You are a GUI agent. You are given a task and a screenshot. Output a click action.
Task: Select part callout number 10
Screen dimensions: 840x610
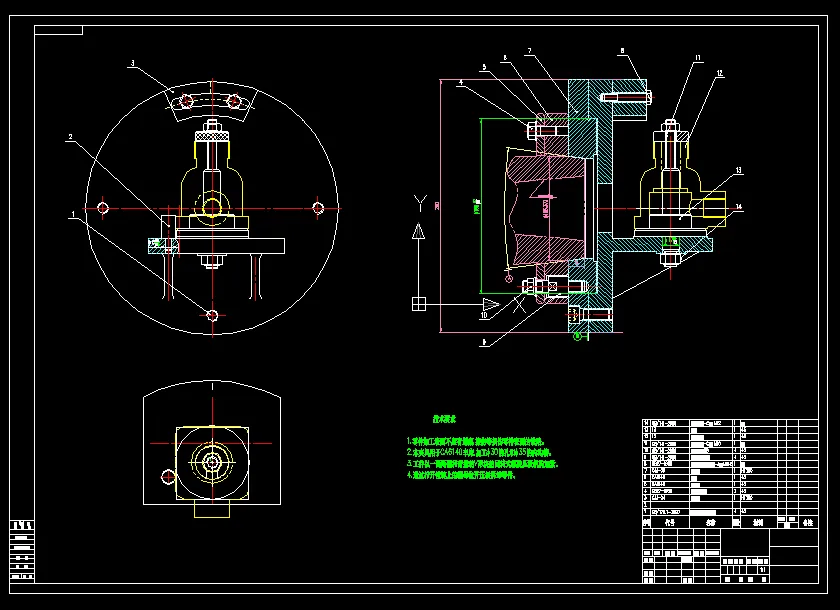click(x=484, y=315)
